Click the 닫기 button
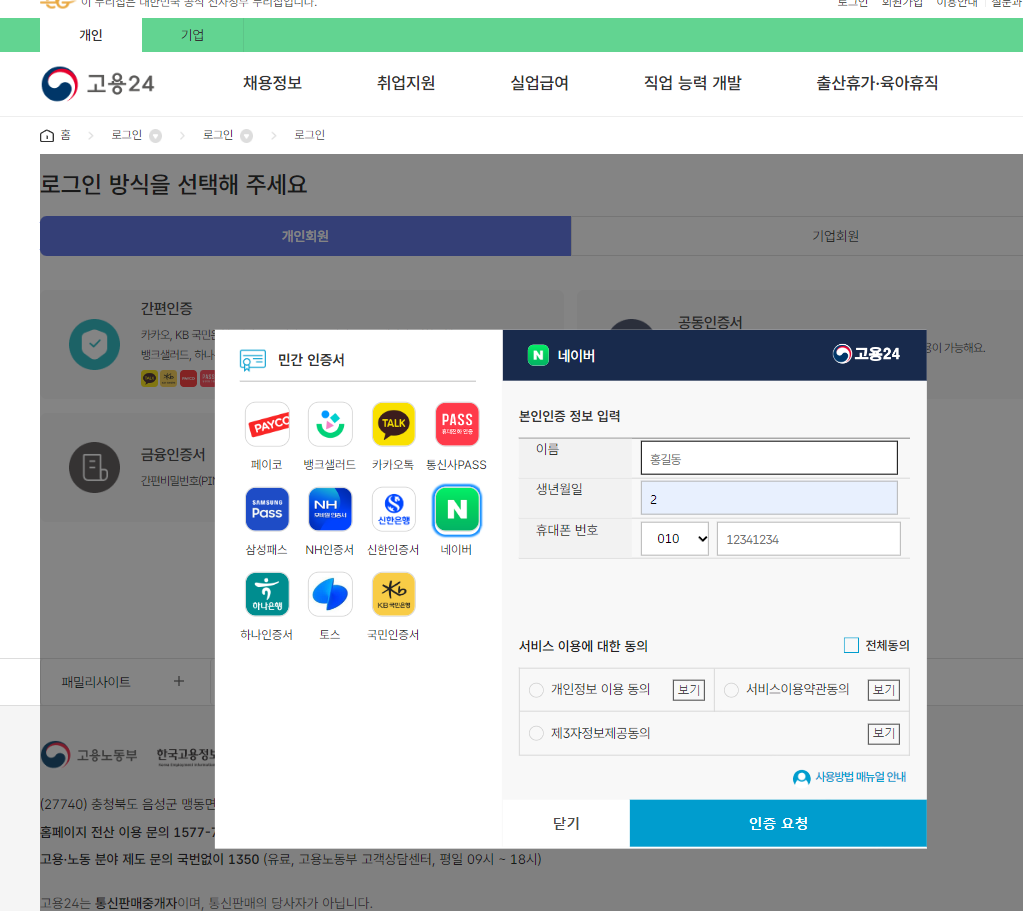The height and width of the screenshot is (911, 1023). [566, 823]
